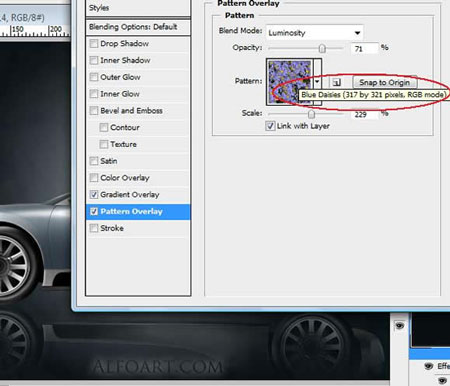Screen dimensions: 450x386
Task: Click the Scale value field showing 229
Action: click(x=365, y=115)
